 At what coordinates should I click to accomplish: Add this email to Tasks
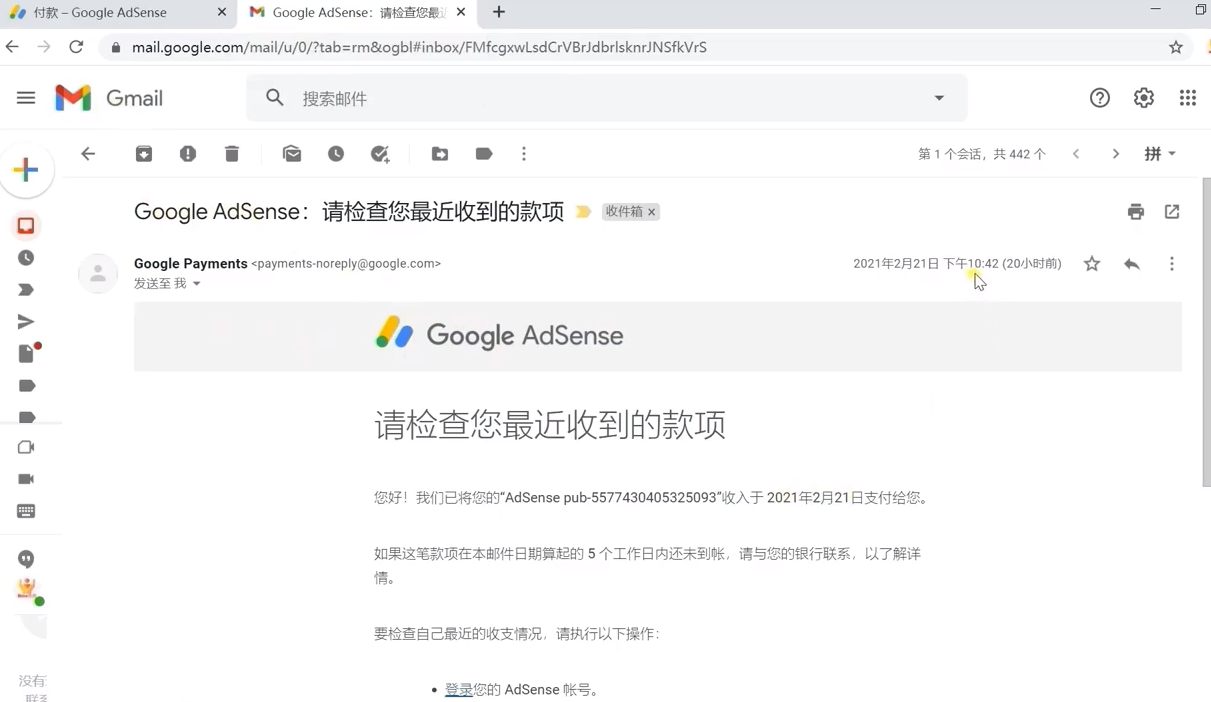click(380, 154)
